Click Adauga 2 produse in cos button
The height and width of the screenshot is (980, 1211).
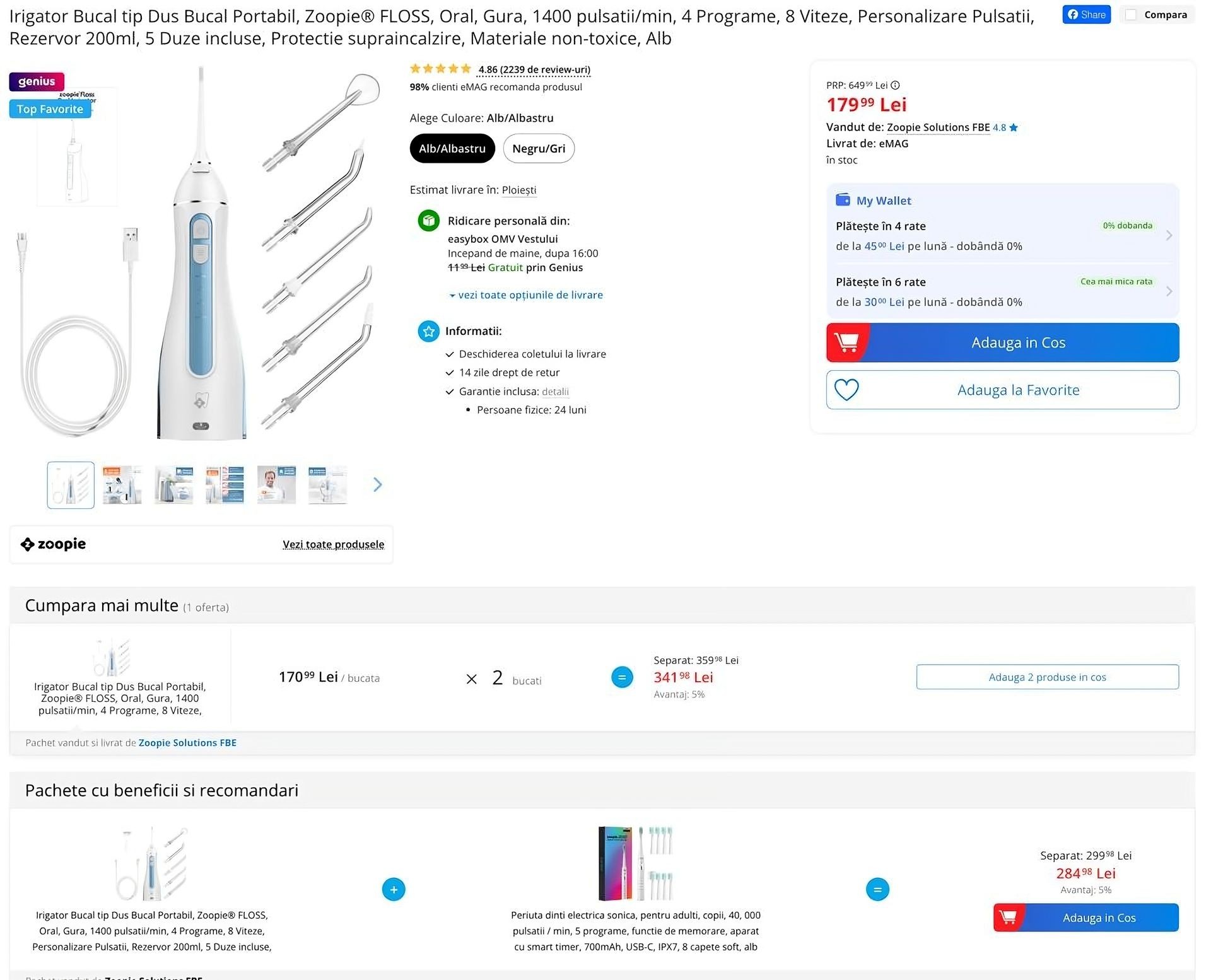(x=1047, y=677)
